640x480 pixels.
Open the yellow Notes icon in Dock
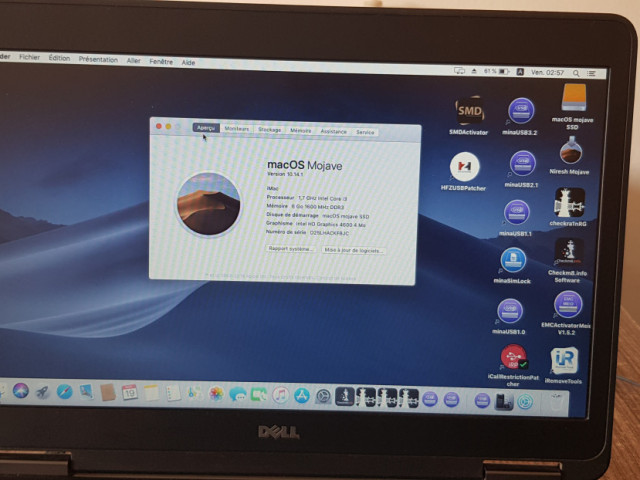(151, 393)
